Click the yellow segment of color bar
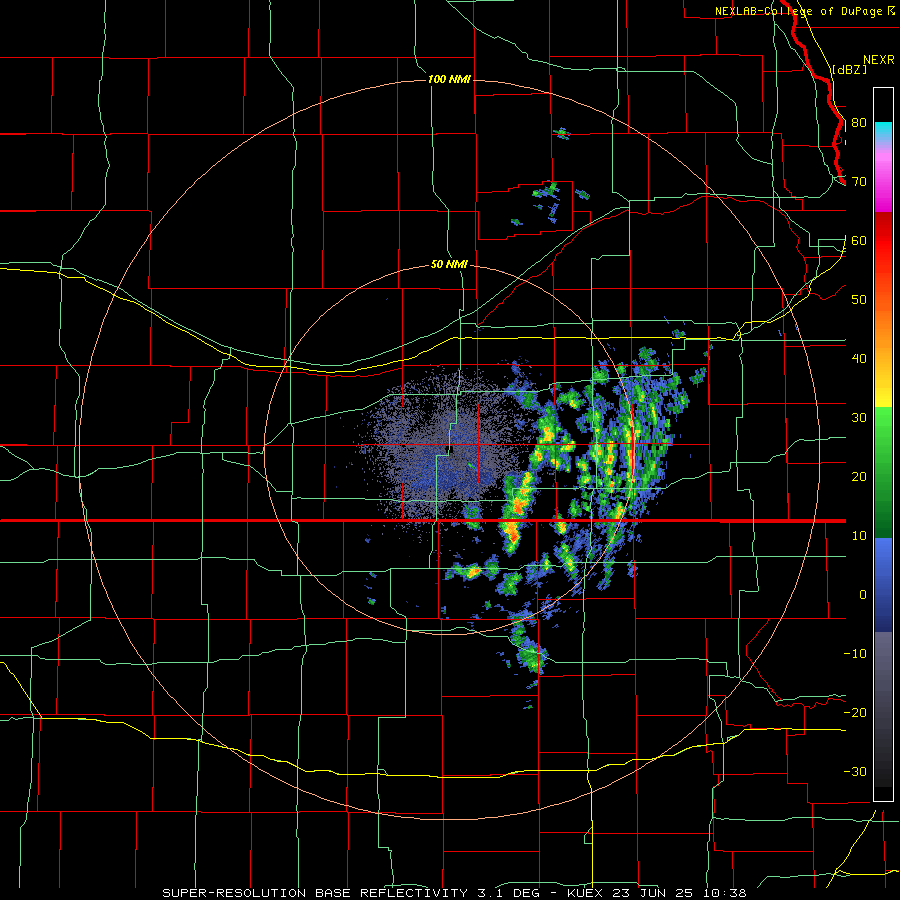 coord(883,390)
